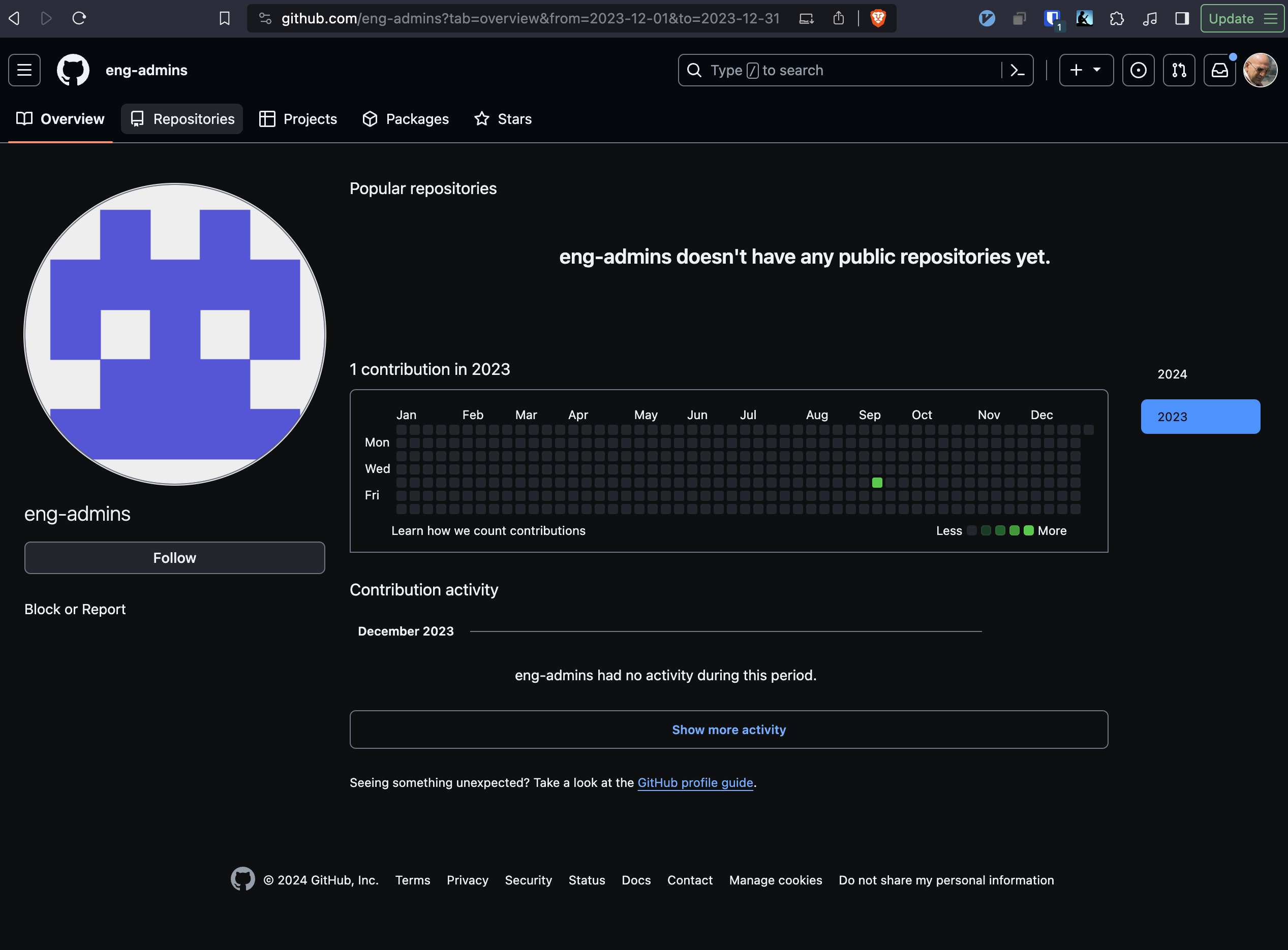The image size is (1288, 950).
Task: Switch to the Stars tab
Action: click(x=503, y=119)
